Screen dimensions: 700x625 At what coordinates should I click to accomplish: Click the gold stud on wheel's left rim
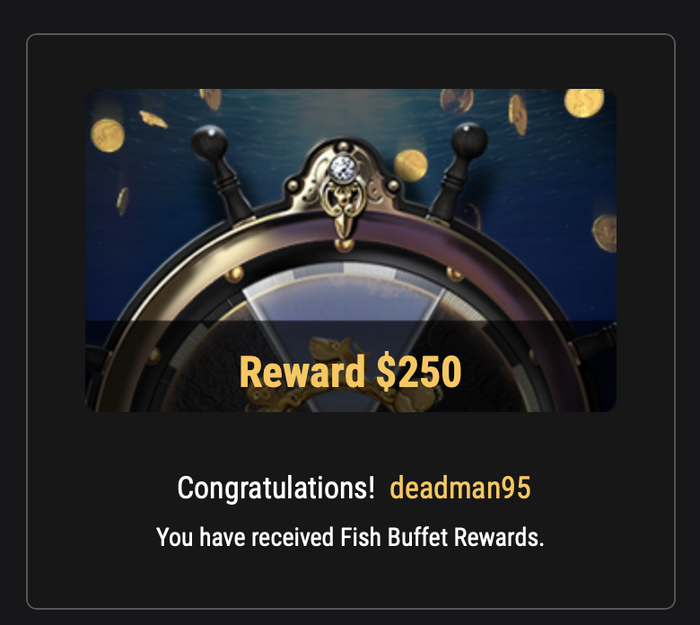coord(234,273)
